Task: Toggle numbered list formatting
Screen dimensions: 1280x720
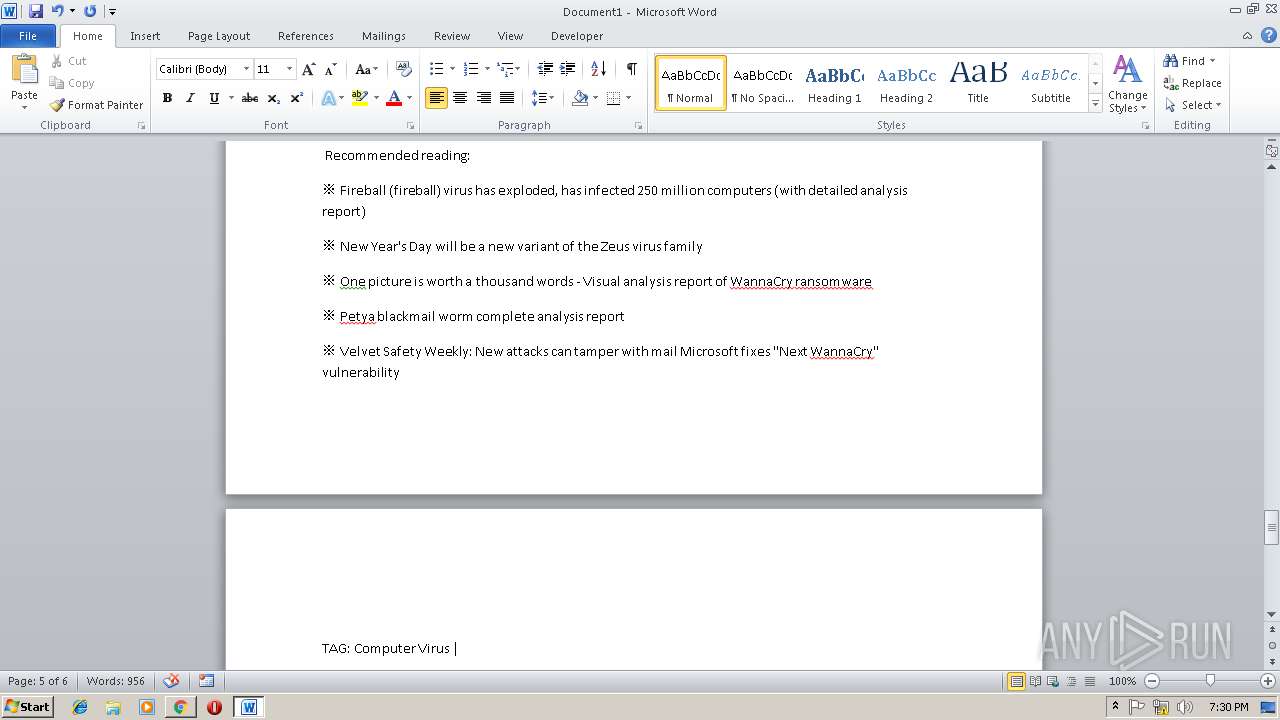Action: coord(471,69)
